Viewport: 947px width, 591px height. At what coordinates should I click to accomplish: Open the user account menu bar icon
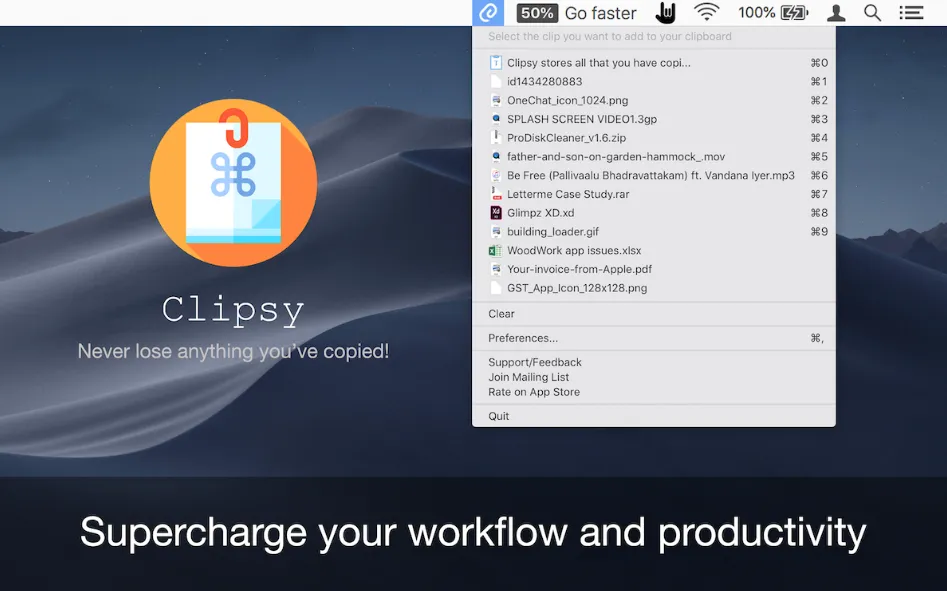pyautogui.click(x=836, y=13)
